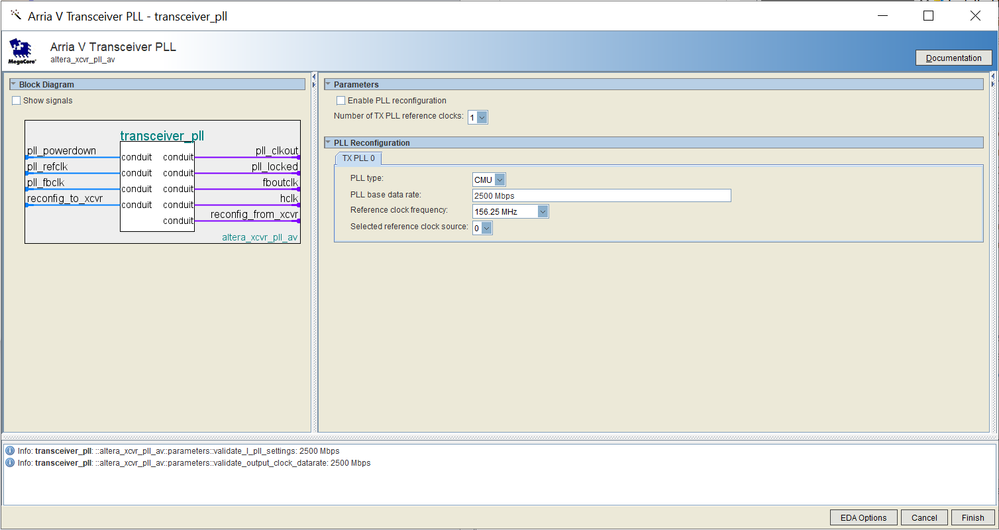Click the first info message icon
This screenshot has width=999, height=530.
click(10, 451)
